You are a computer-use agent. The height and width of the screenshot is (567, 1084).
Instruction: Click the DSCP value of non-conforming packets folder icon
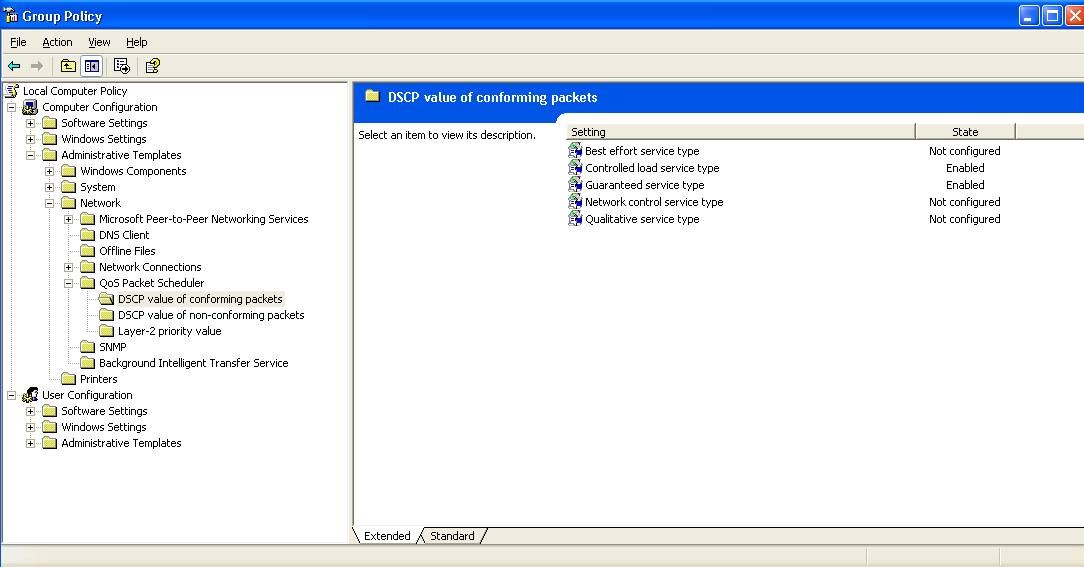coord(106,315)
